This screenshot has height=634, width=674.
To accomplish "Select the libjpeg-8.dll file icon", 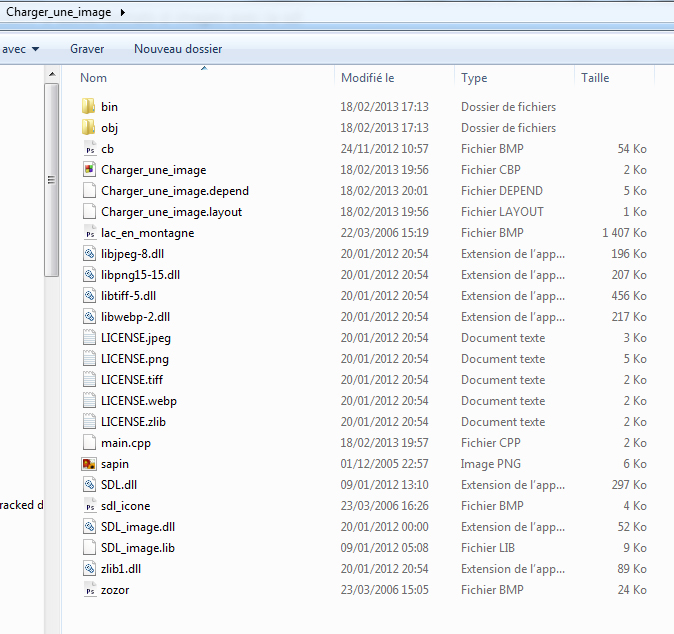I will pos(88,254).
